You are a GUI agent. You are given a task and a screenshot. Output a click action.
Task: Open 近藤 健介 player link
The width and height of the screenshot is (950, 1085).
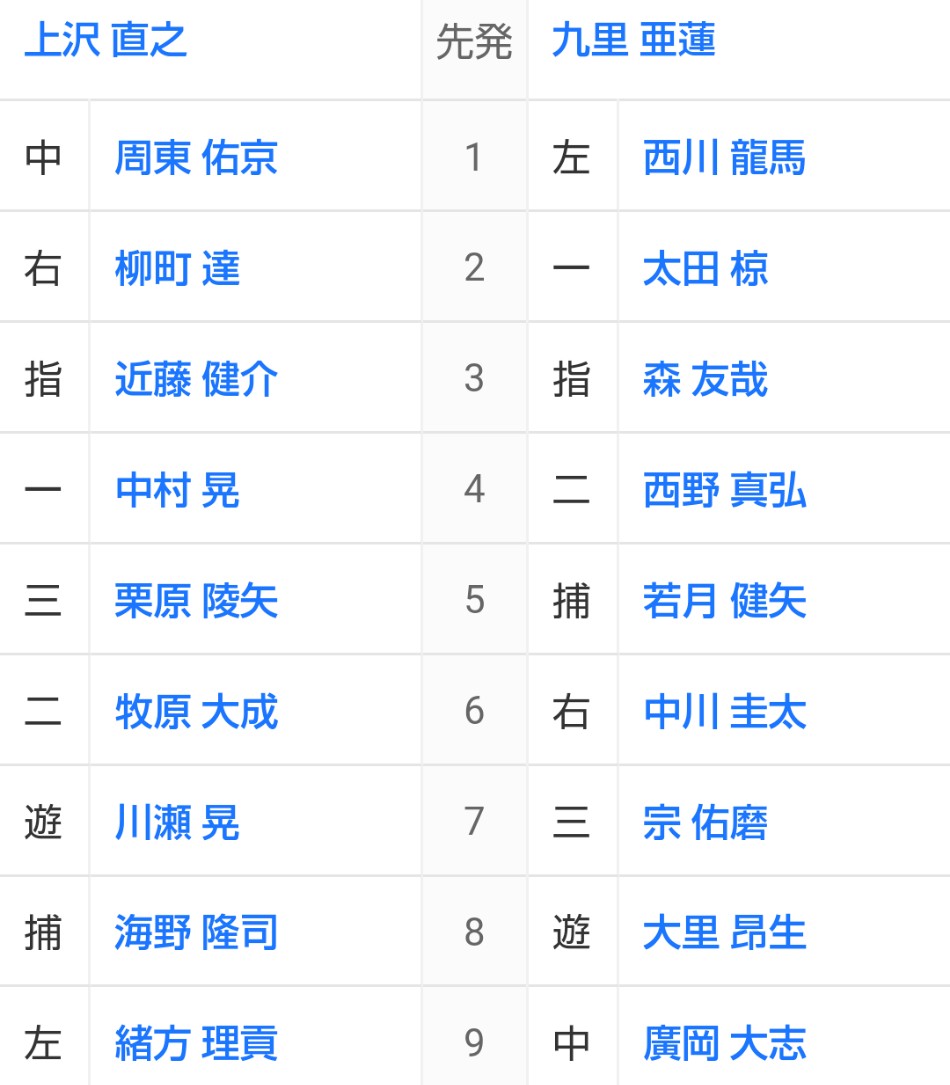pyautogui.click(x=196, y=380)
